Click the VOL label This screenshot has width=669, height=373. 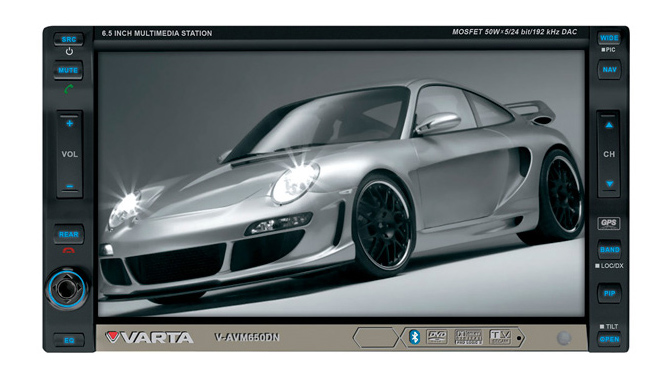(x=70, y=154)
